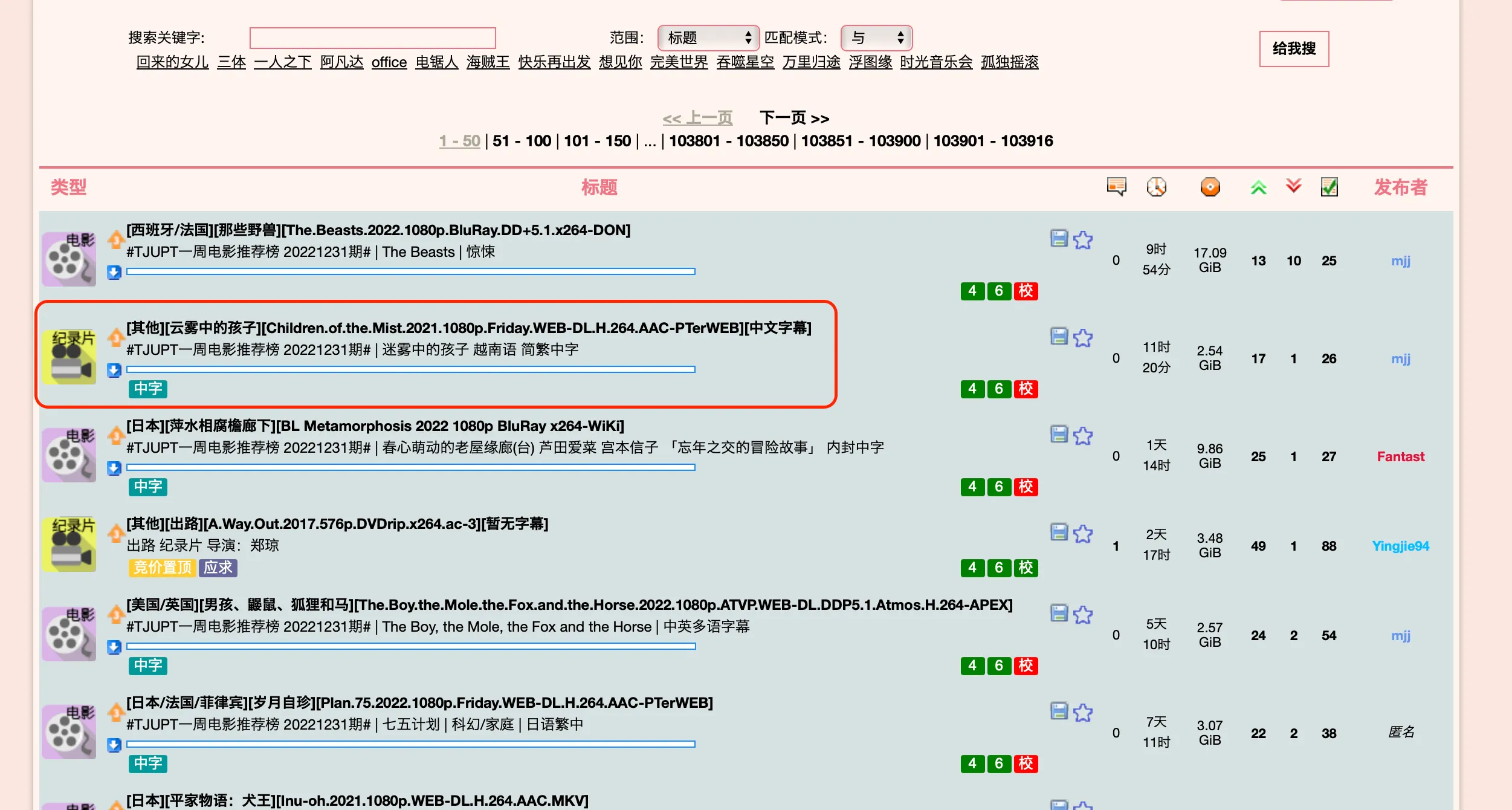This screenshot has height=810, width=1512.
Task: Sort by 类型 column header
Action: 68,187
